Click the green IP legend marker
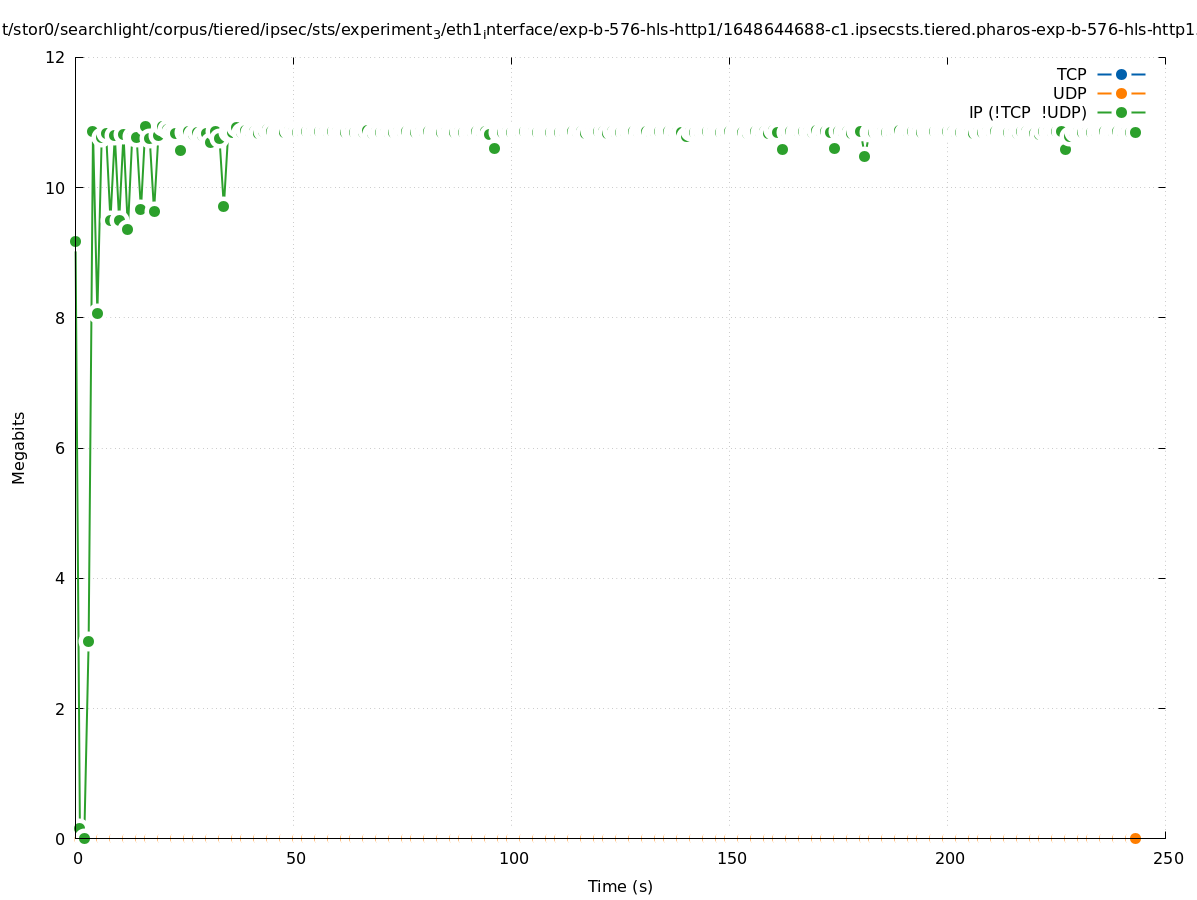The width and height of the screenshot is (1197, 900). click(1121, 112)
